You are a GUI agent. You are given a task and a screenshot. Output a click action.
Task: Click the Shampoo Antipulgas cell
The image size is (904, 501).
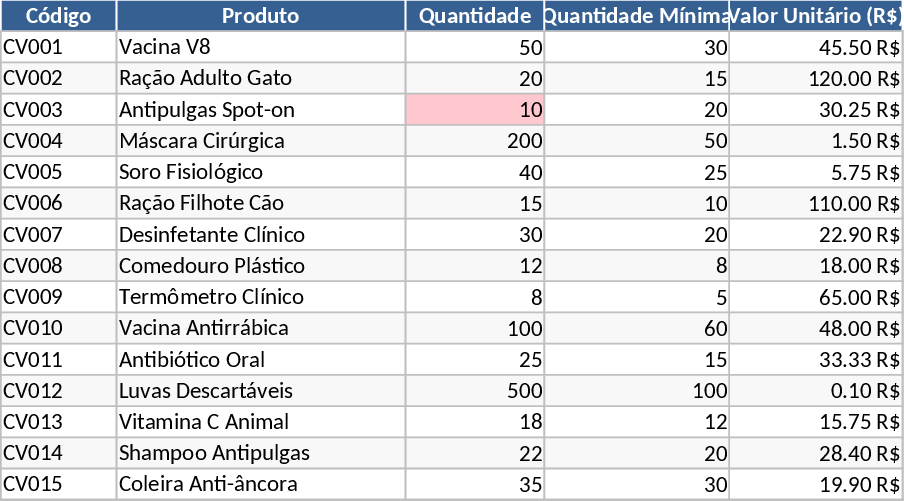(260, 453)
